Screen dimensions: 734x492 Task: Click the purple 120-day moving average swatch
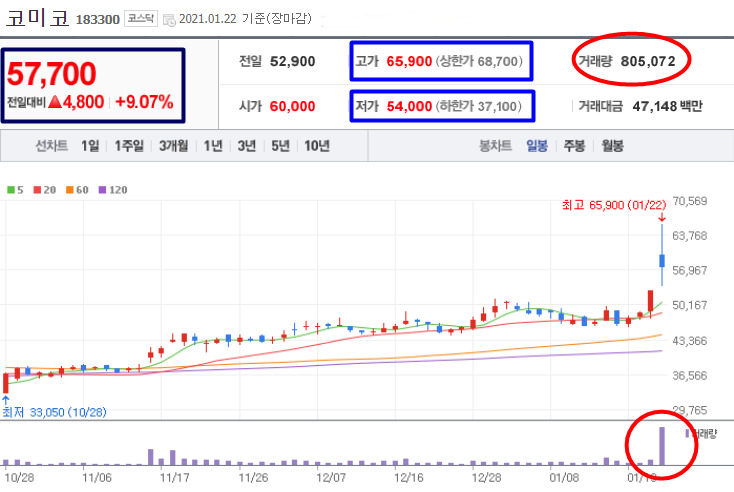click(103, 190)
